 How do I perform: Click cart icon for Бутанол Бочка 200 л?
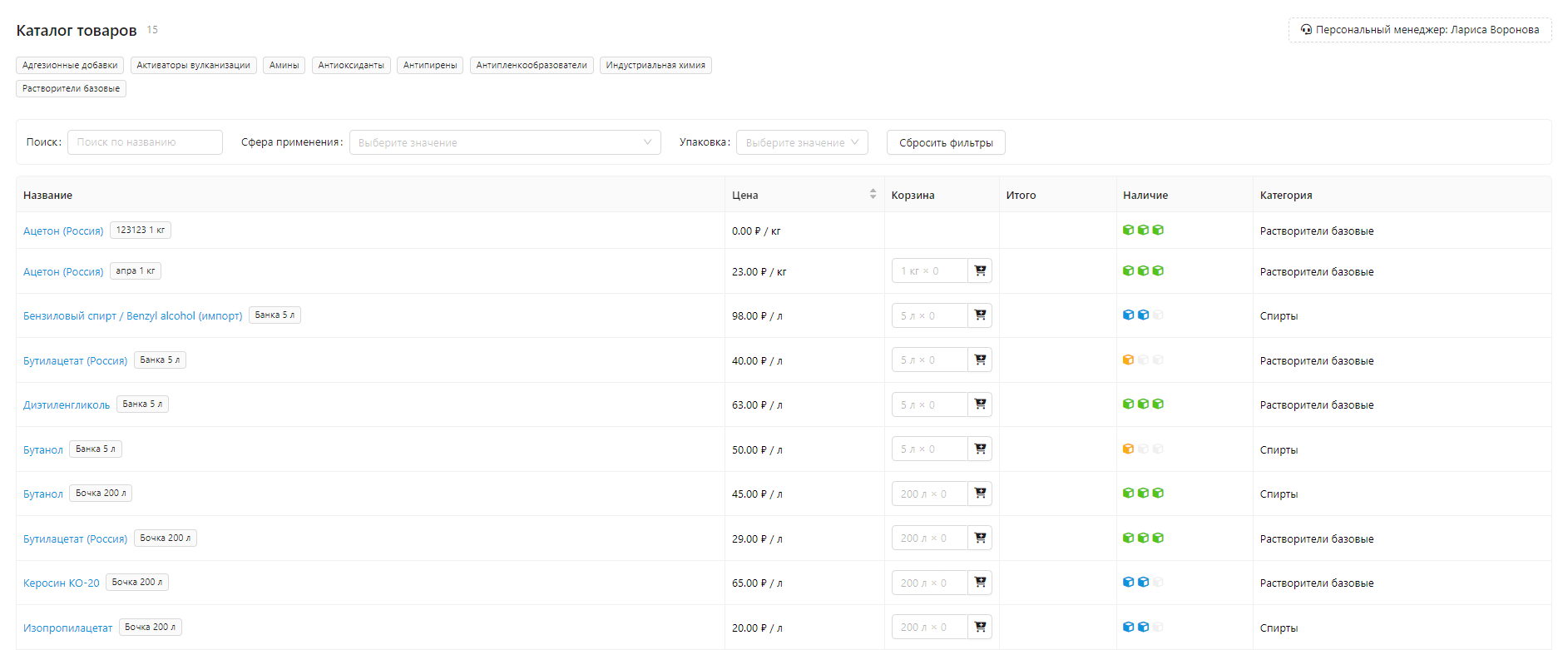980,494
